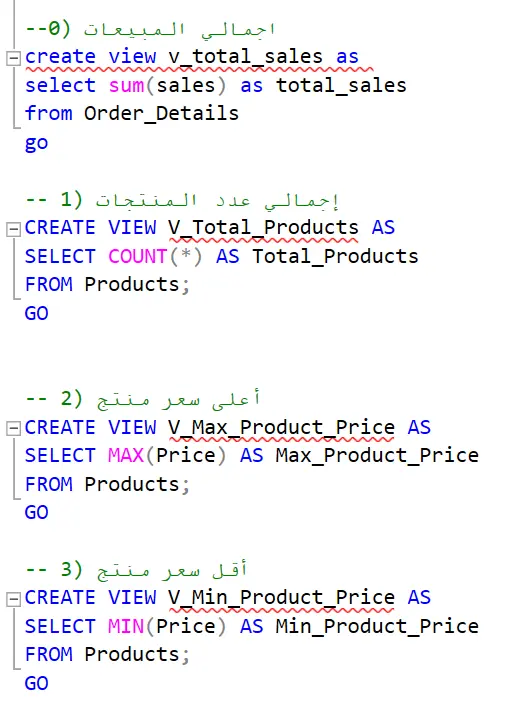The width and height of the screenshot is (526, 723).
Task: Click the Min_Product_Price column alias
Action: pyautogui.click(x=377, y=627)
